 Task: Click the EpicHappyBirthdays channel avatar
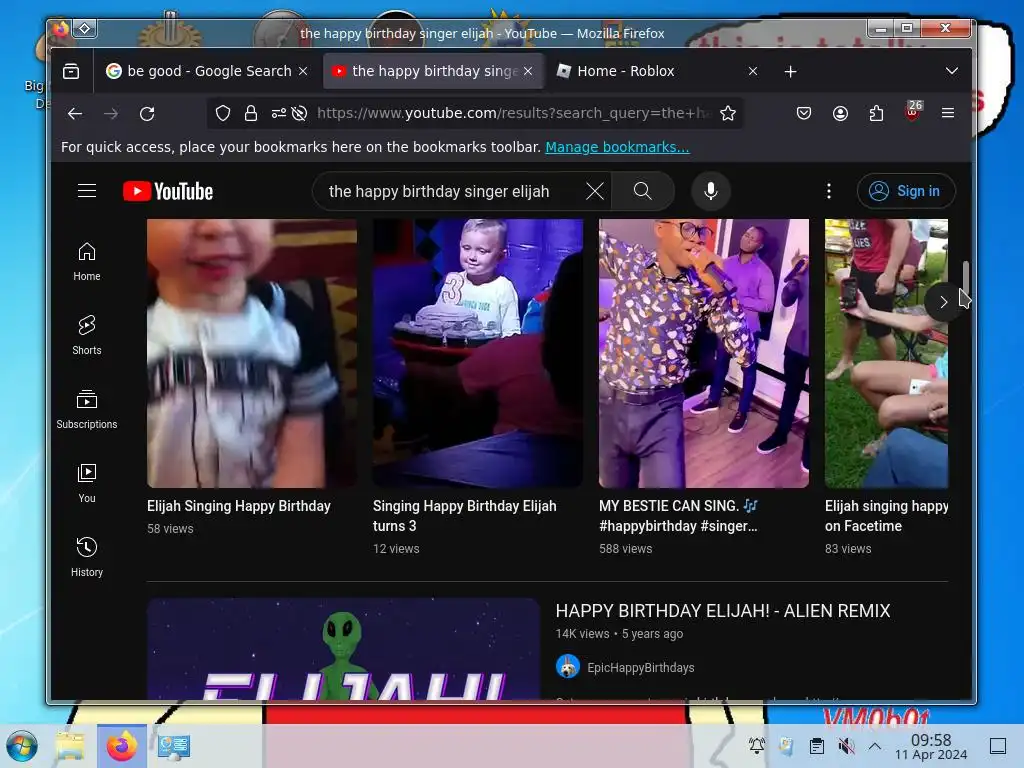[568, 667]
